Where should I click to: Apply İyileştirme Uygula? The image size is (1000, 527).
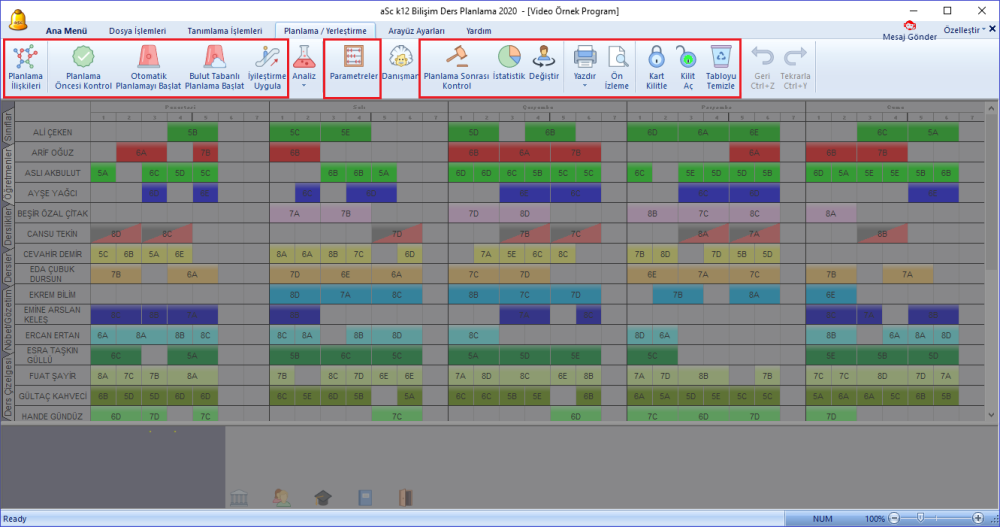coord(267,68)
